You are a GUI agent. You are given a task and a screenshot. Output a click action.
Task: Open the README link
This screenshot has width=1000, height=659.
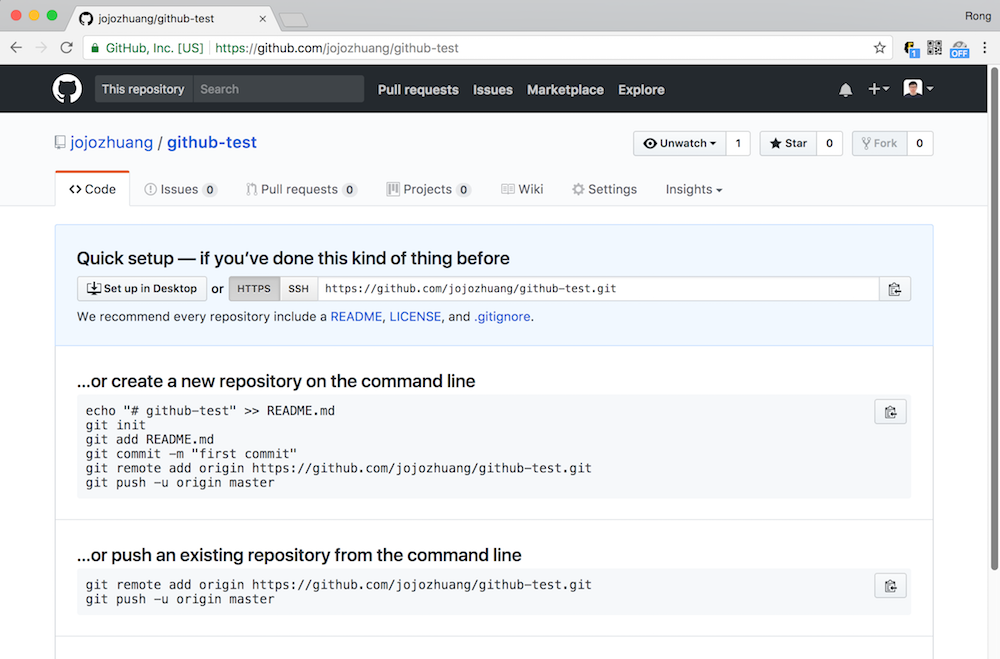coord(356,316)
